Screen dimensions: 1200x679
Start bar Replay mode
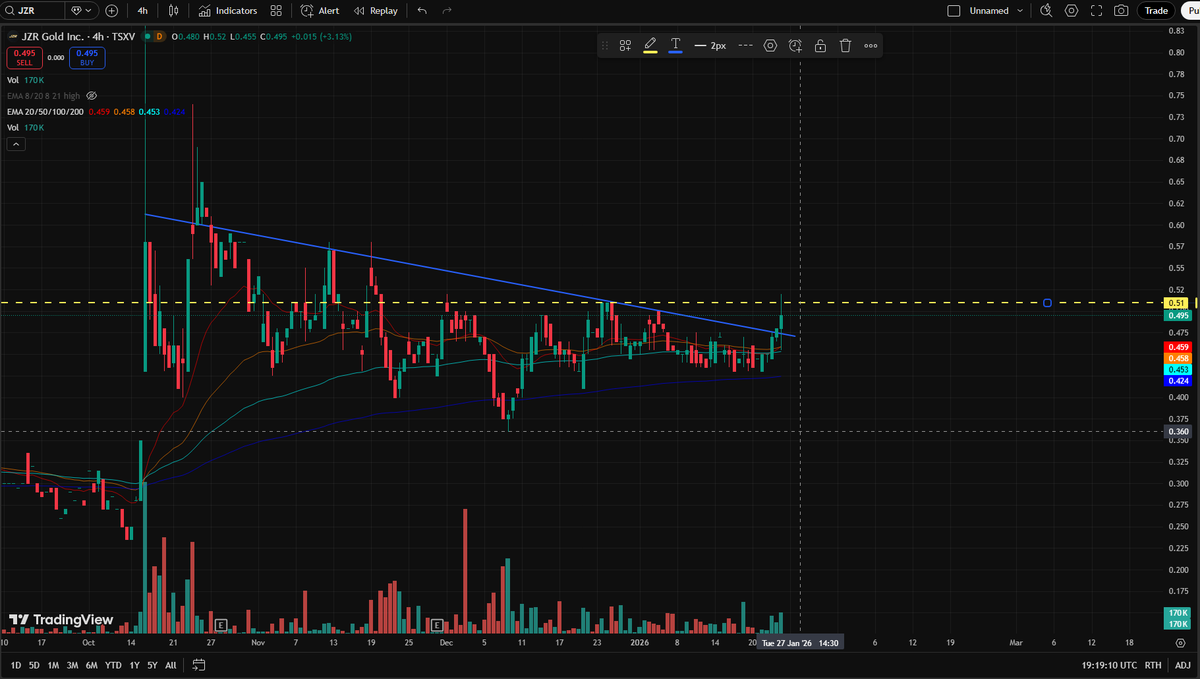[375, 10]
